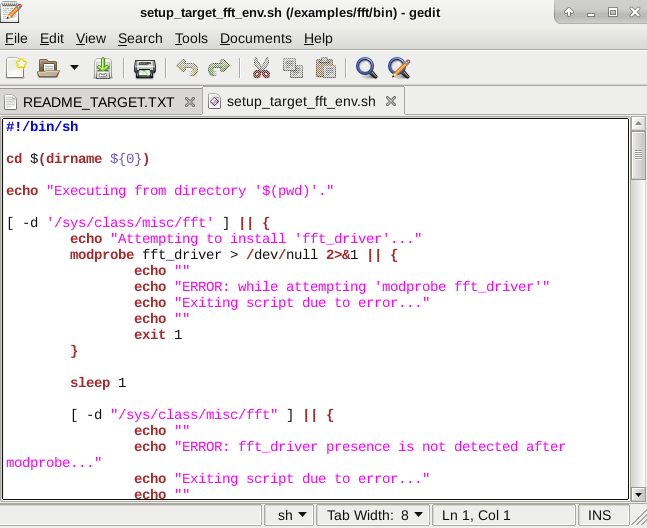Viewport: 647px width, 528px height.
Task: Open Find and Replace icon
Action: tap(399, 68)
